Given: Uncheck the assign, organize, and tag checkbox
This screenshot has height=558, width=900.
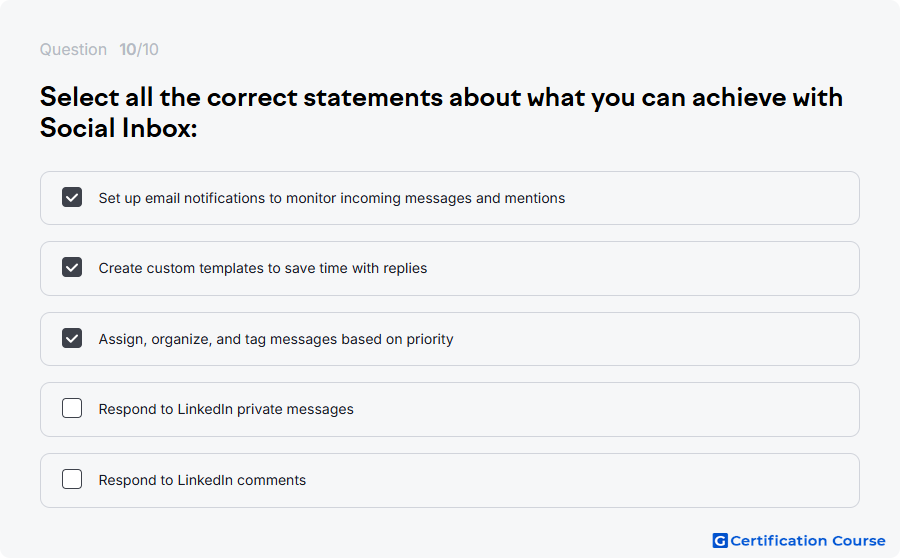Looking at the screenshot, I should click(72, 338).
